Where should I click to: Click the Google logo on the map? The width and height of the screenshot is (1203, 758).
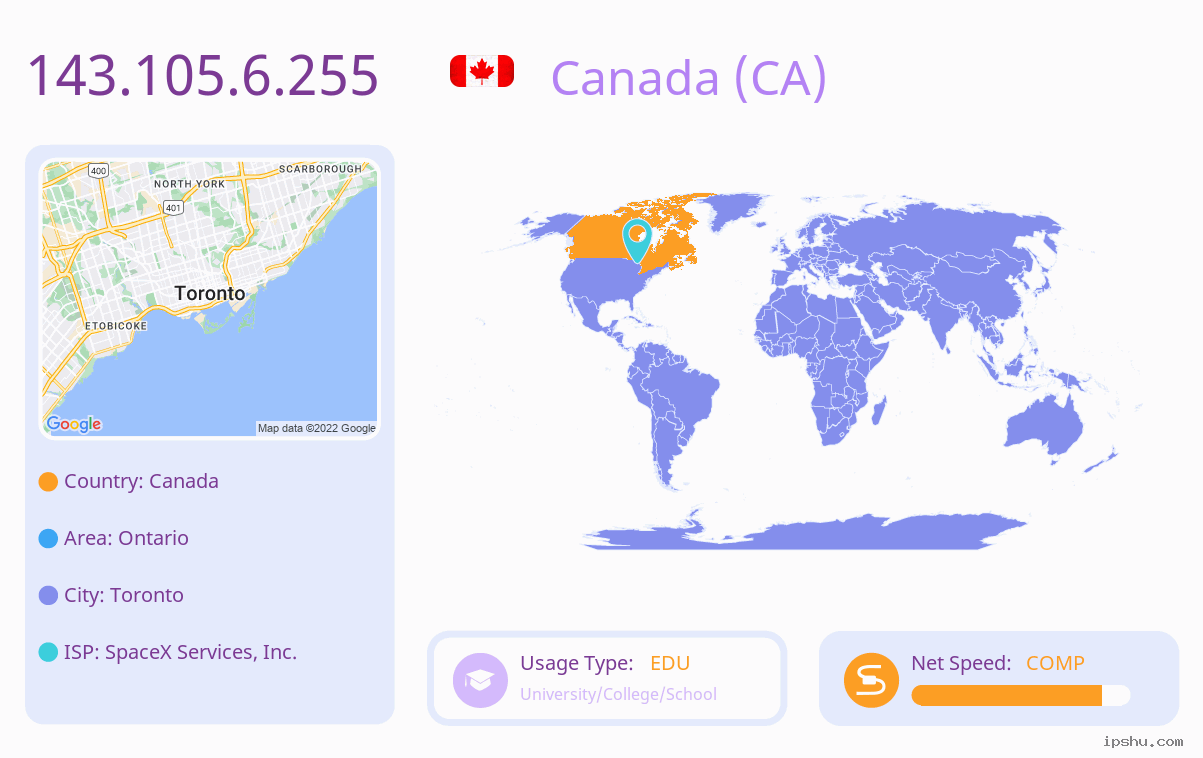pos(74,424)
